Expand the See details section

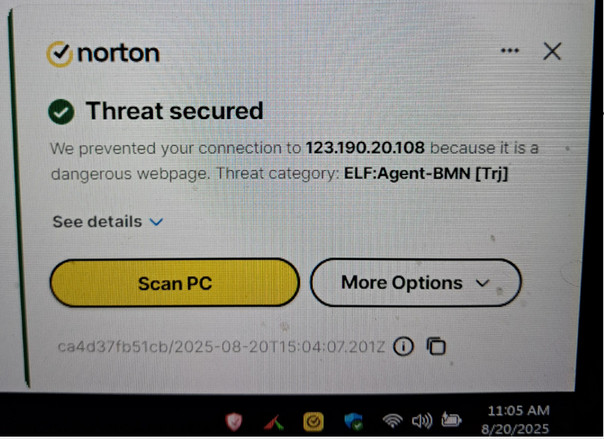(x=108, y=222)
